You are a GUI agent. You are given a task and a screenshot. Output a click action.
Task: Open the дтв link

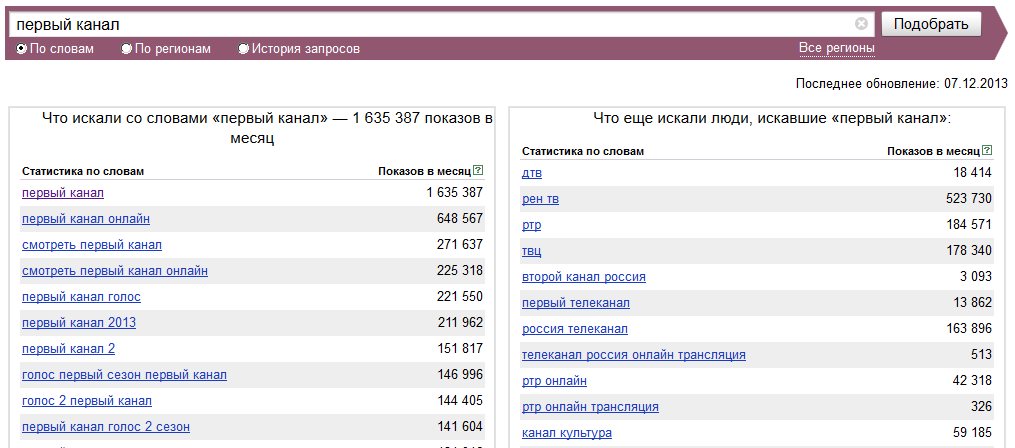point(532,173)
